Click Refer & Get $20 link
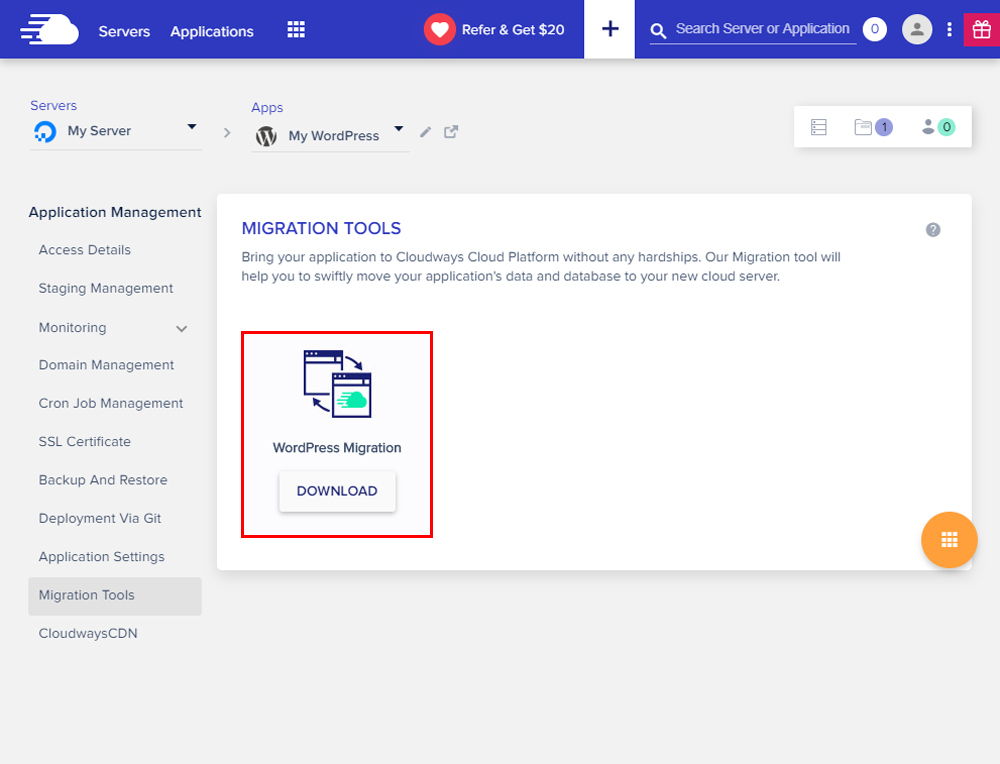This screenshot has width=1000, height=764. click(x=513, y=30)
